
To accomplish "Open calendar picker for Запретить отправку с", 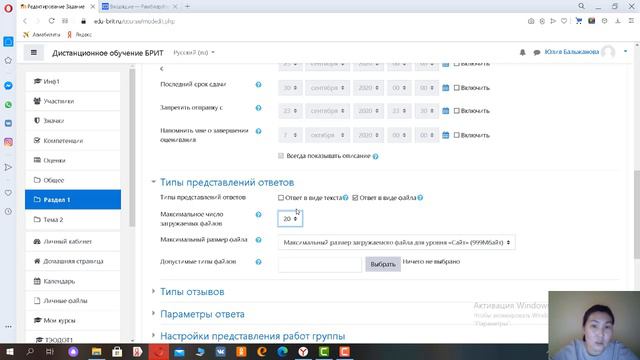I will point(446,111).
